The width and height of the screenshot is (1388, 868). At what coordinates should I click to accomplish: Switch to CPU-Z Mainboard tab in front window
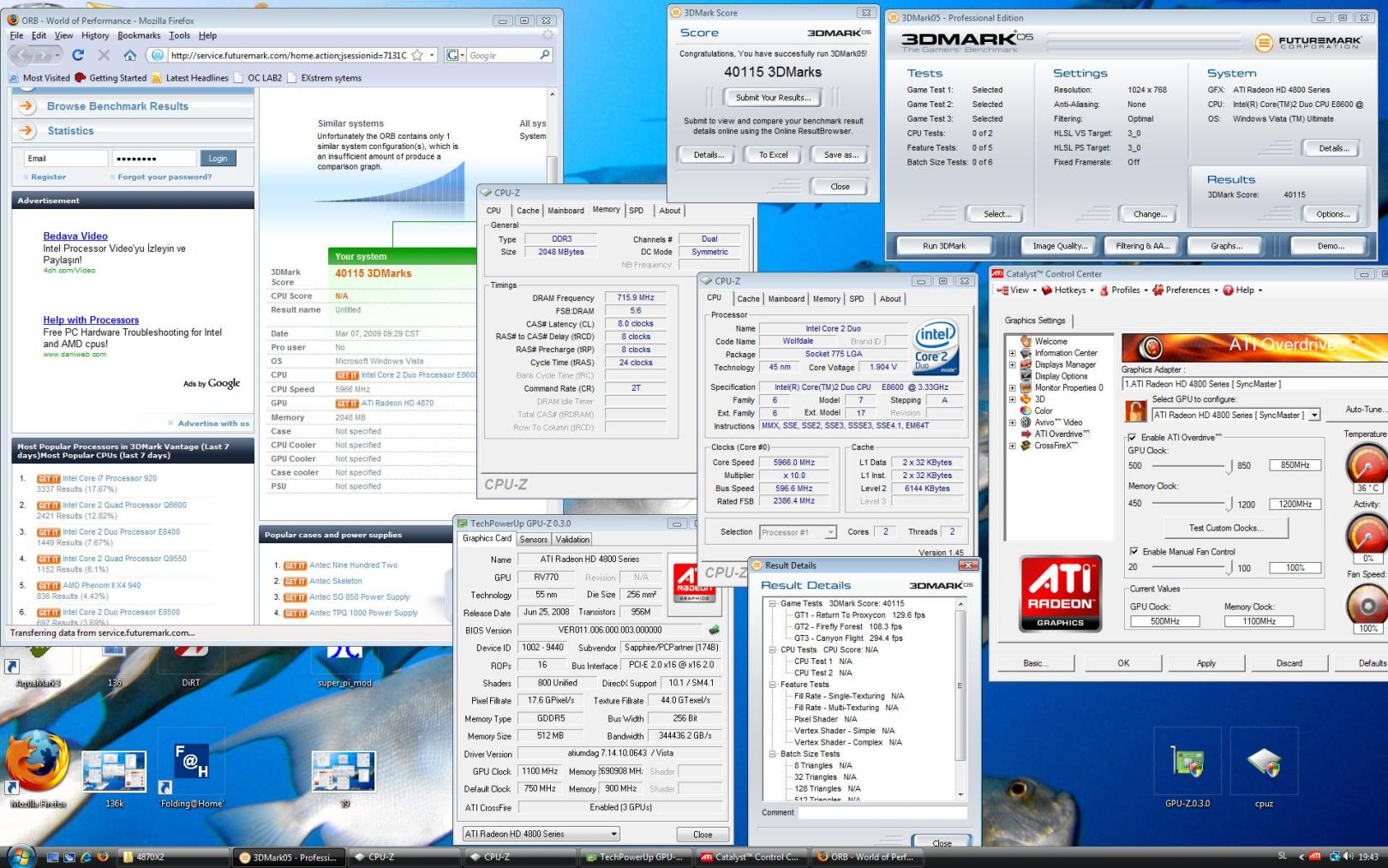click(x=786, y=299)
